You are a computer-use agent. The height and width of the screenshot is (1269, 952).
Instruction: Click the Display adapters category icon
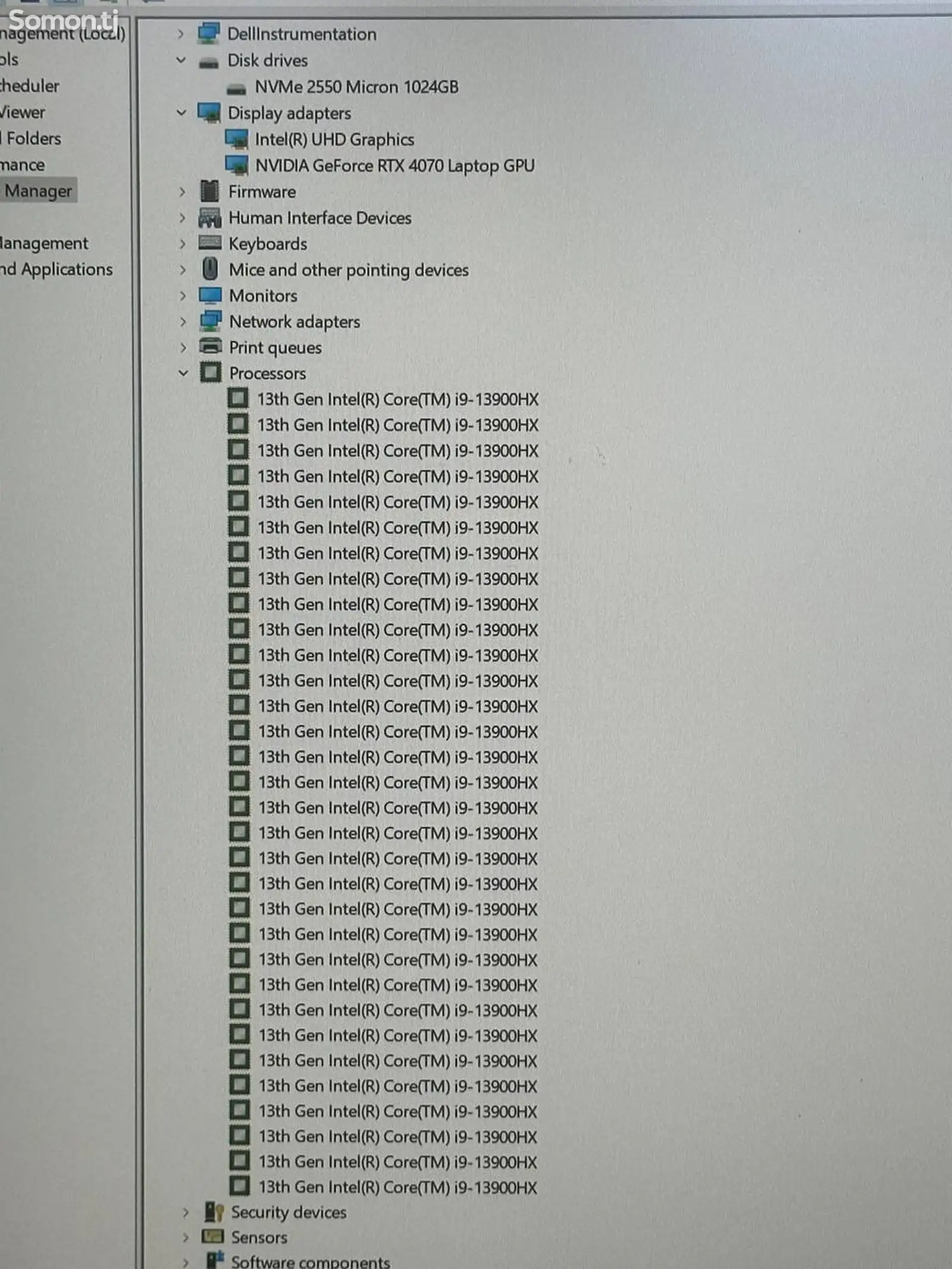209,112
